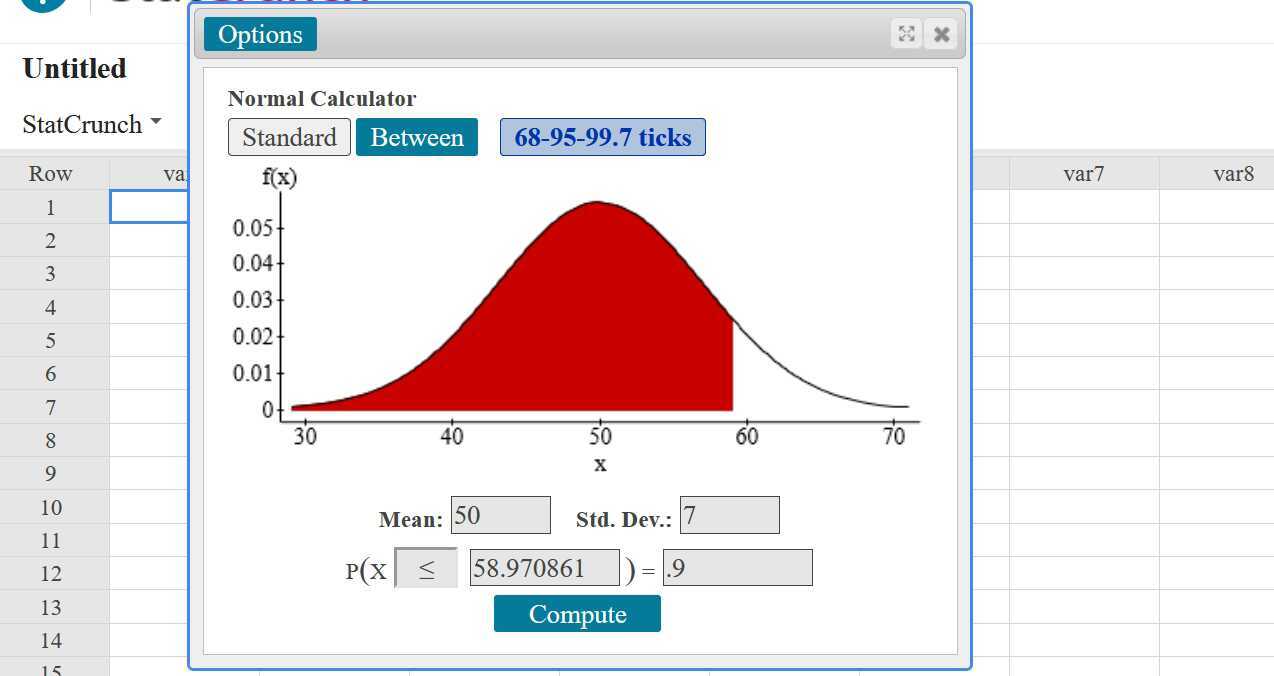Click the var7 column header

coord(1083,173)
